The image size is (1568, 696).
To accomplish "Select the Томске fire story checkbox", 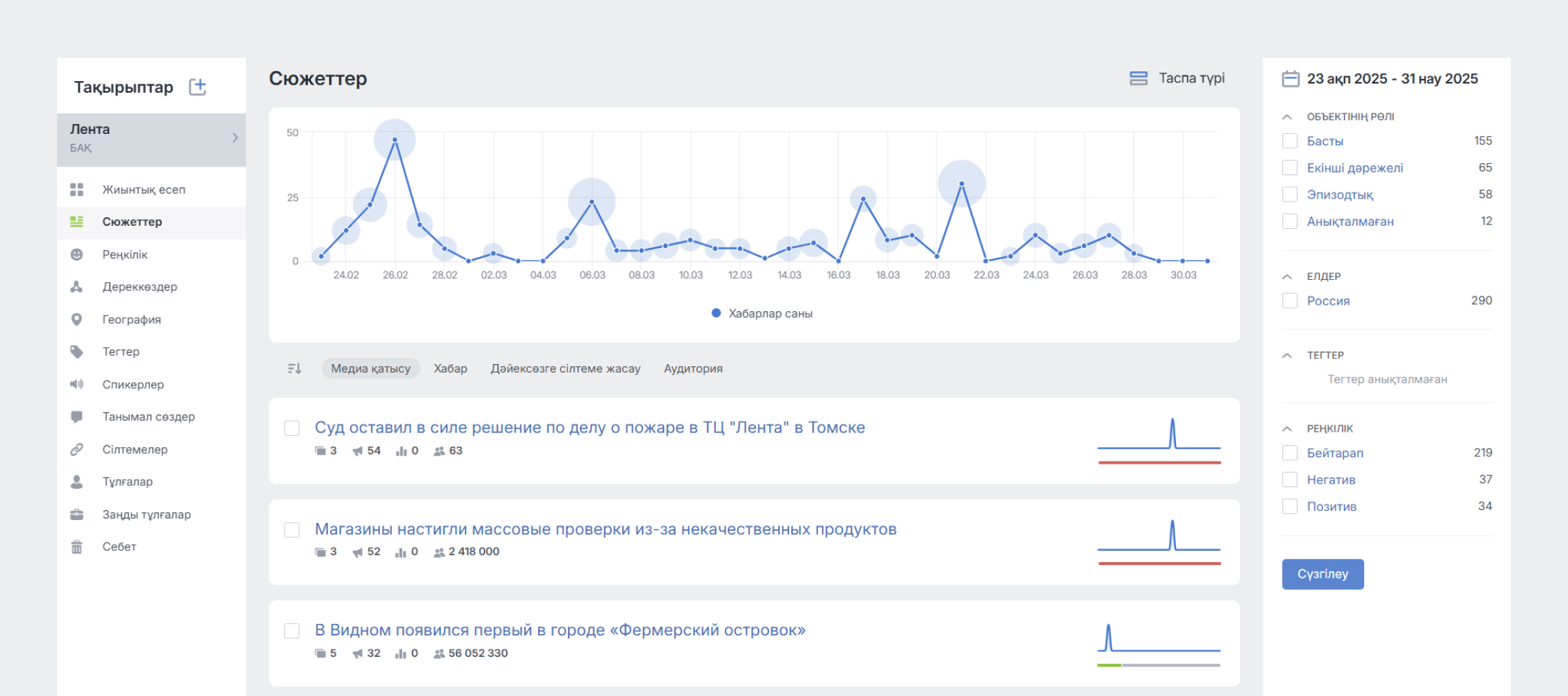I will (x=292, y=428).
